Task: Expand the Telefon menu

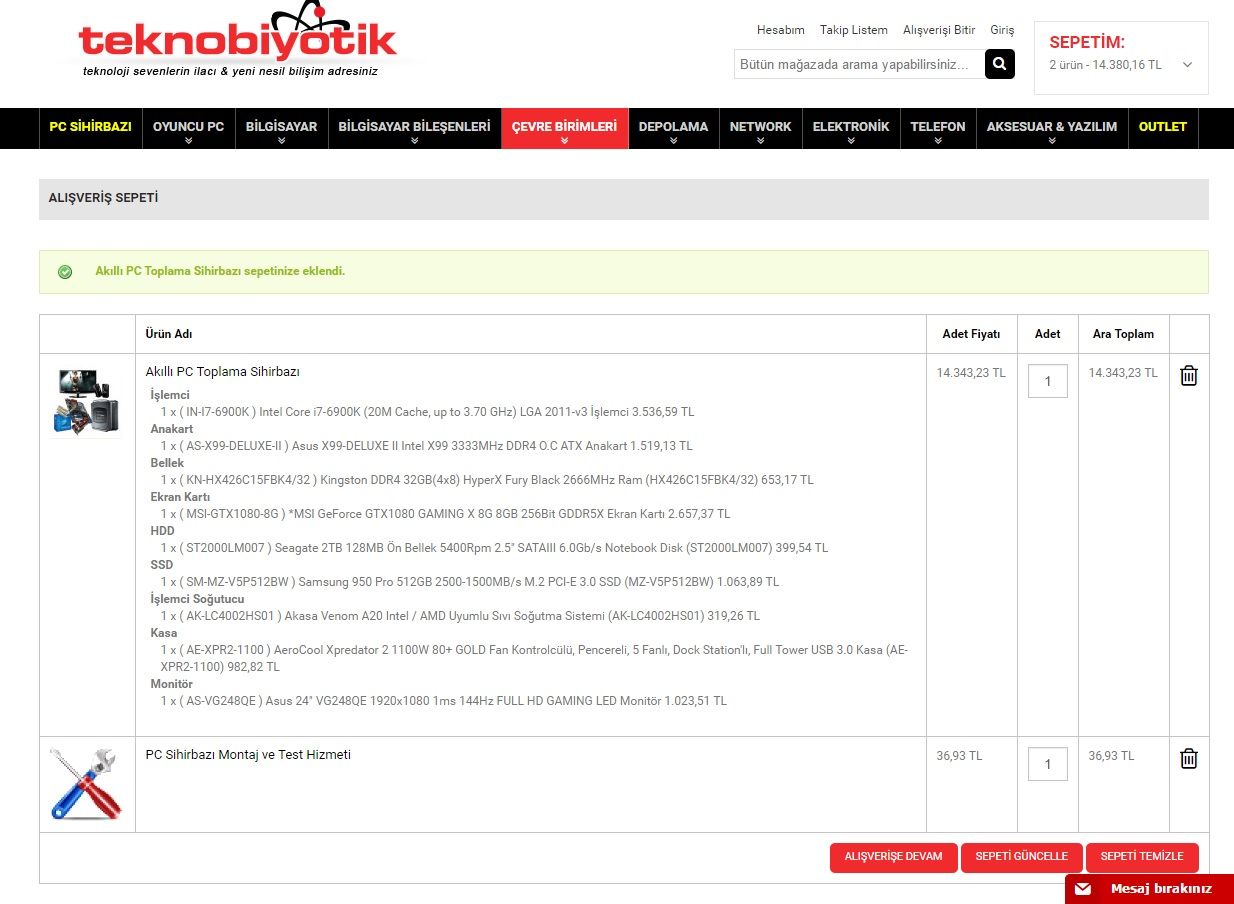Action: coord(938,128)
